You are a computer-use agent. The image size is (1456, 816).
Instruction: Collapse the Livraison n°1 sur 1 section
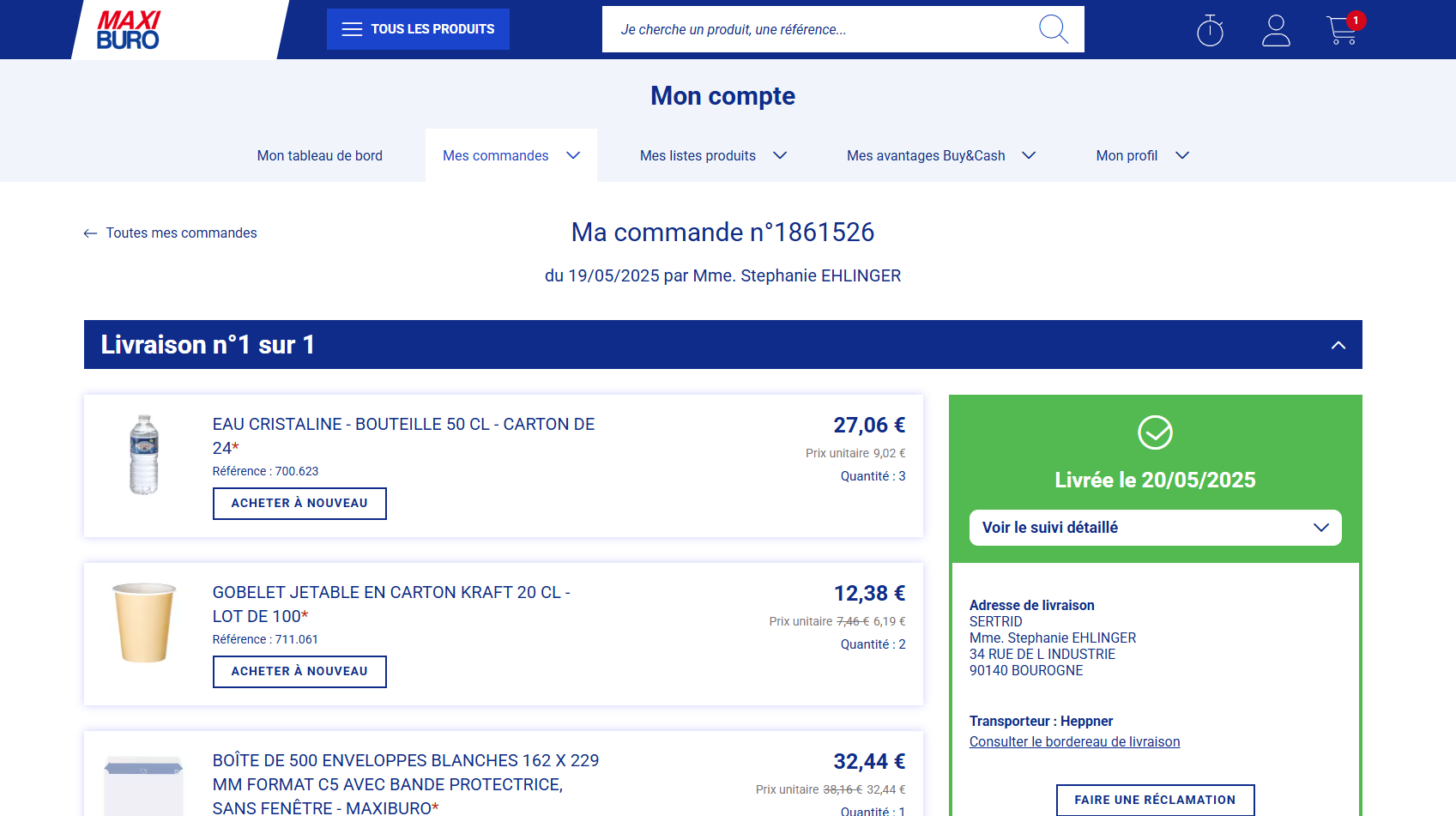click(1338, 345)
